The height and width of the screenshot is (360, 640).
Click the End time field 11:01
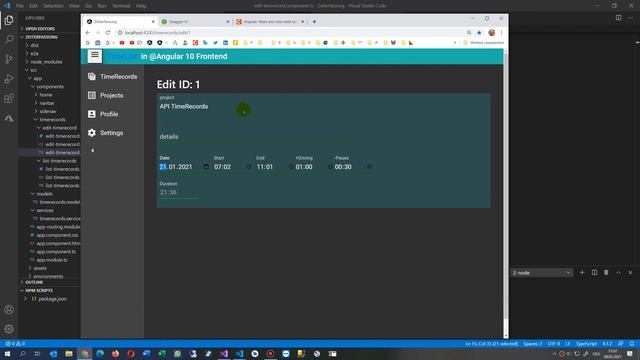tap(265, 167)
